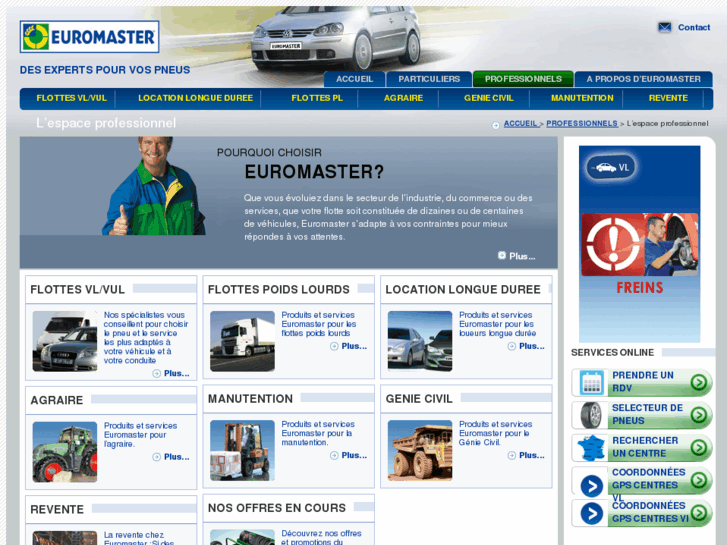Open FLOTTES PL menu item

pos(317,98)
